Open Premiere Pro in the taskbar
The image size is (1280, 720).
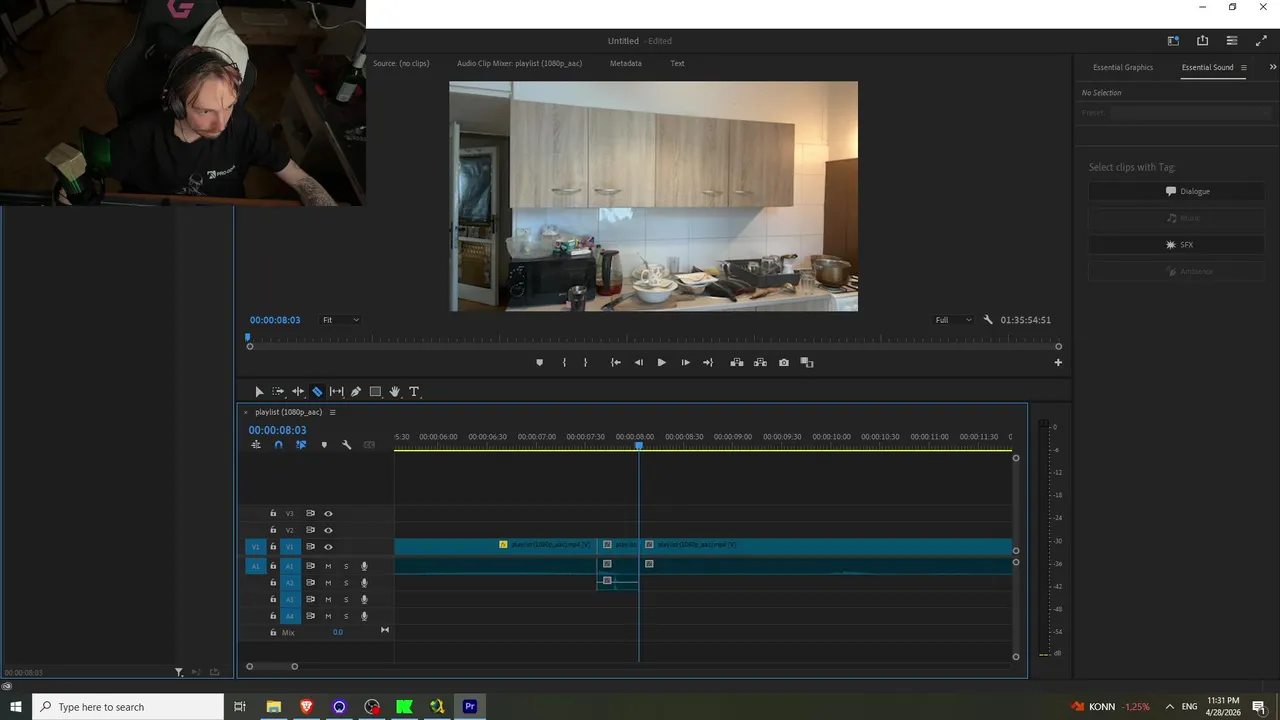470,707
